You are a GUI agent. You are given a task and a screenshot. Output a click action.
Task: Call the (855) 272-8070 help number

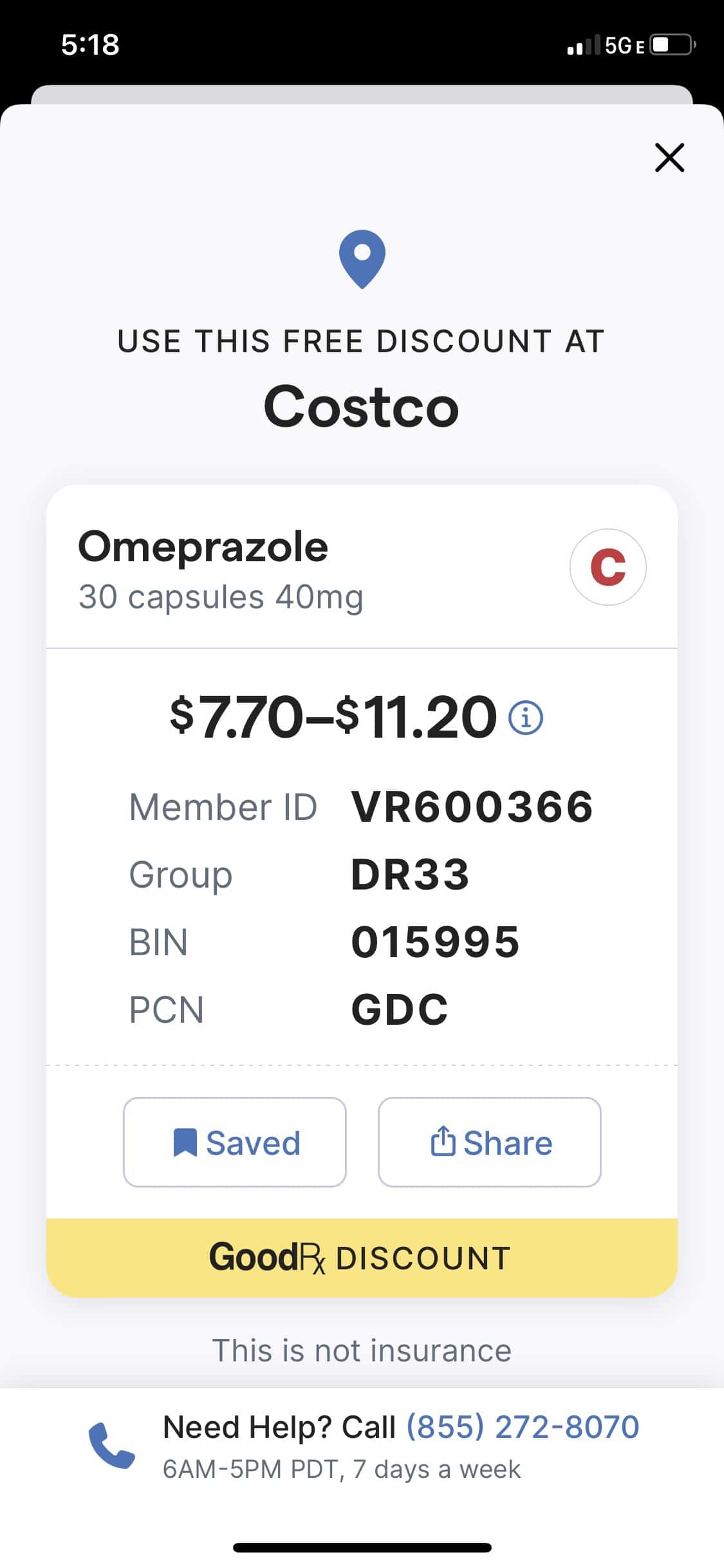(x=522, y=1426)
